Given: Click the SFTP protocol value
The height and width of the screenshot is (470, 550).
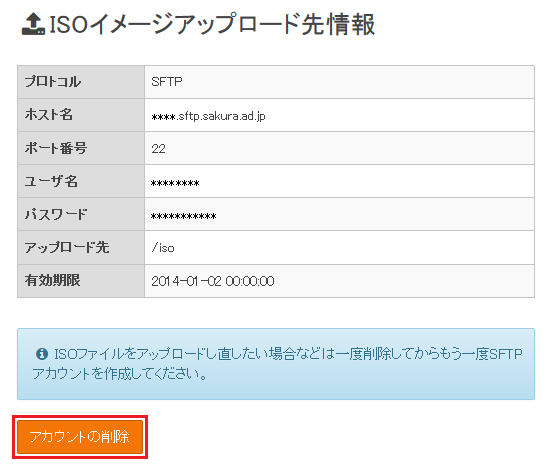Looking at the screenshot, I should [x=167, y=82].
